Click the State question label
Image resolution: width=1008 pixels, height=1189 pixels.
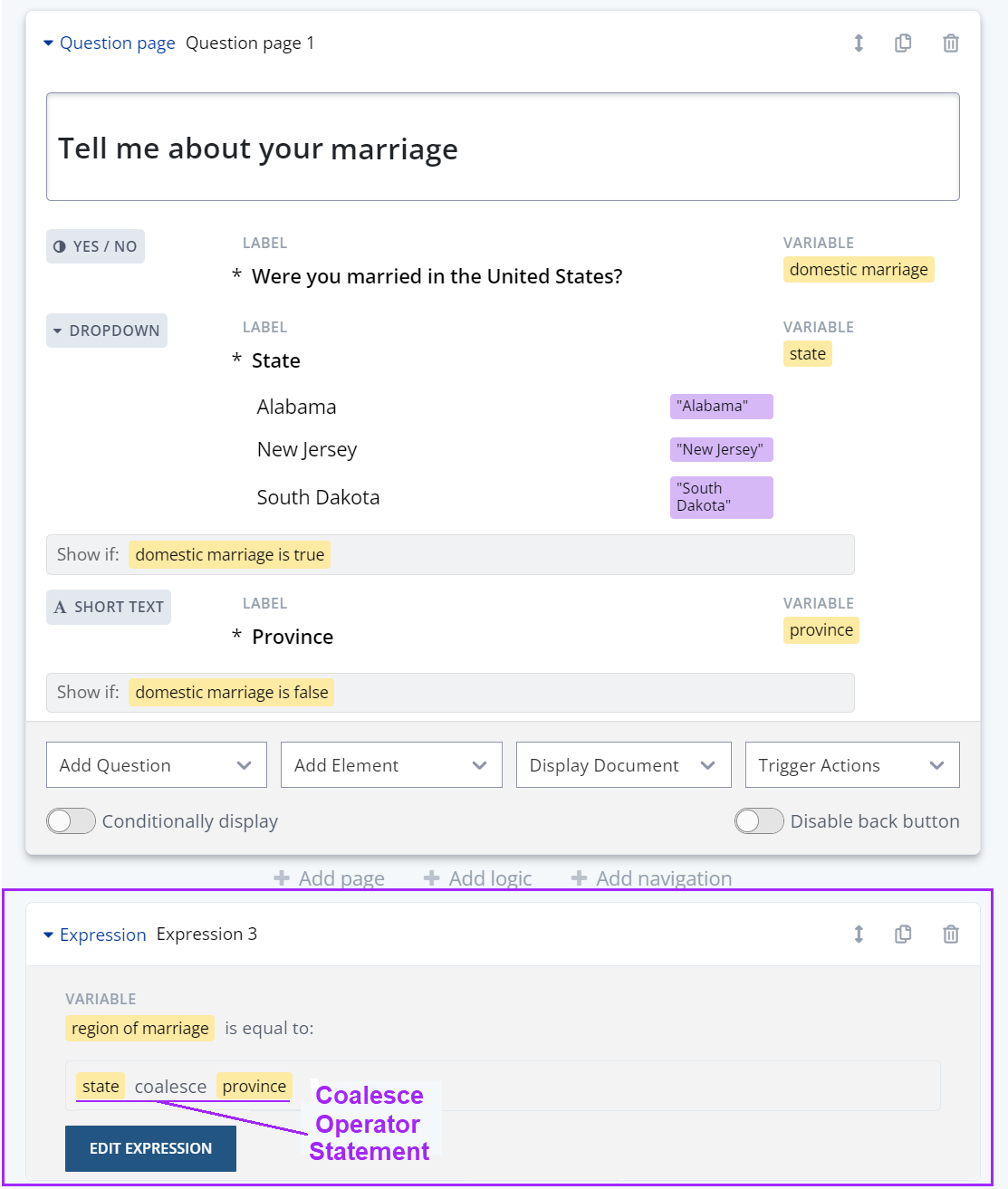point(276,360)
